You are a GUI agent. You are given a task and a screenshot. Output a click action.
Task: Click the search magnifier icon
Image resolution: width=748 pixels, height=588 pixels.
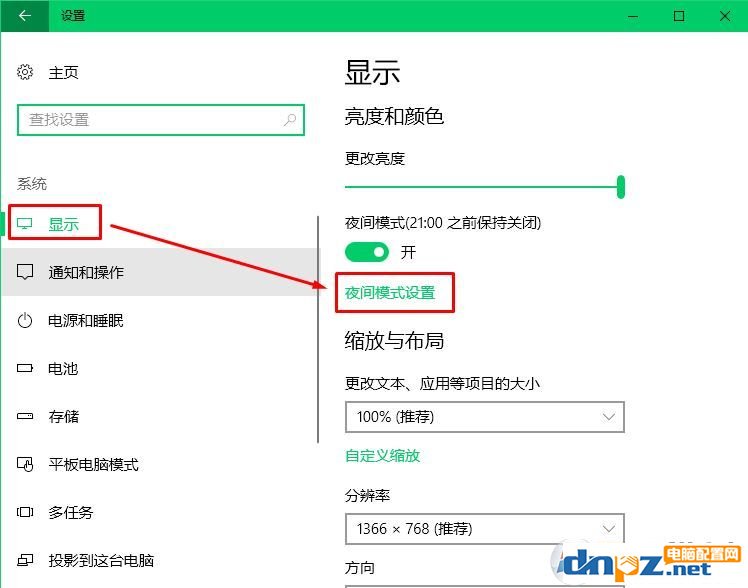point(290,120)
